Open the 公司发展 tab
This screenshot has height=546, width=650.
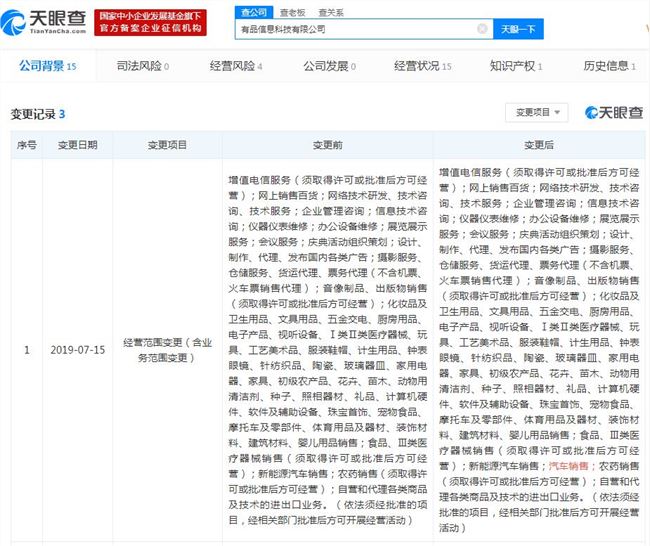[330, 66]
